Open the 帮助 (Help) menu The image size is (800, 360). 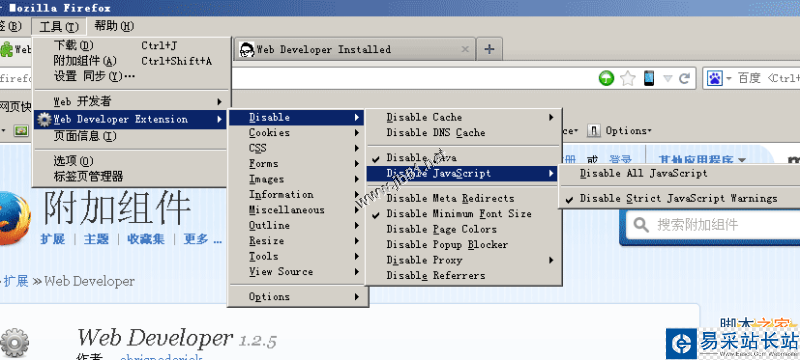114,26
